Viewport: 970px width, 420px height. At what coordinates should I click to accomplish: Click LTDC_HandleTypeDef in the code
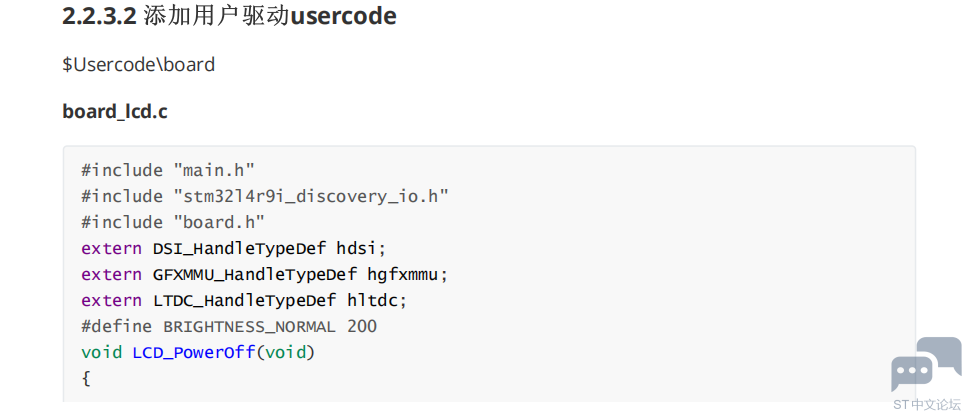tap(245, 300)
